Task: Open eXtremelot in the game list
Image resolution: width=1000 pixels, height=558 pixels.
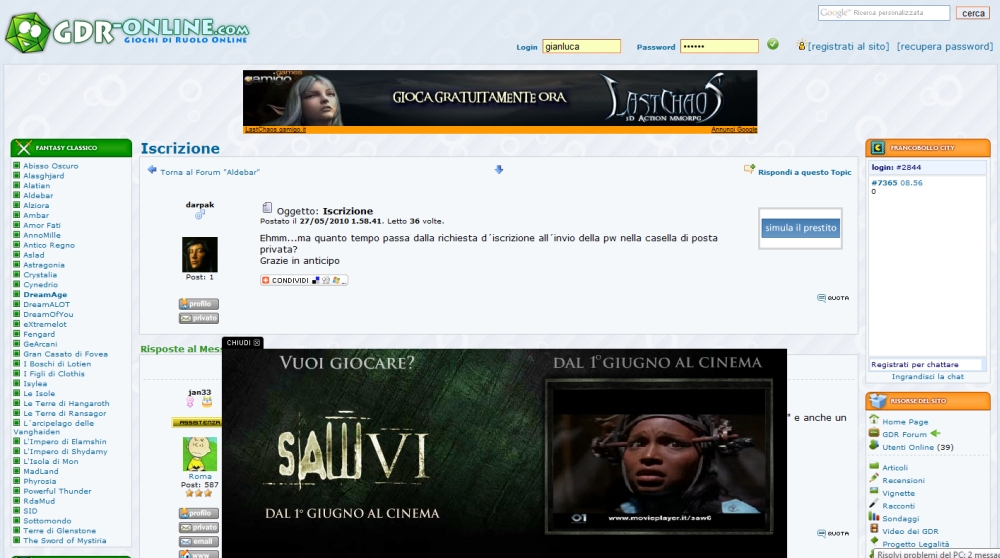Action: point(45,324)
